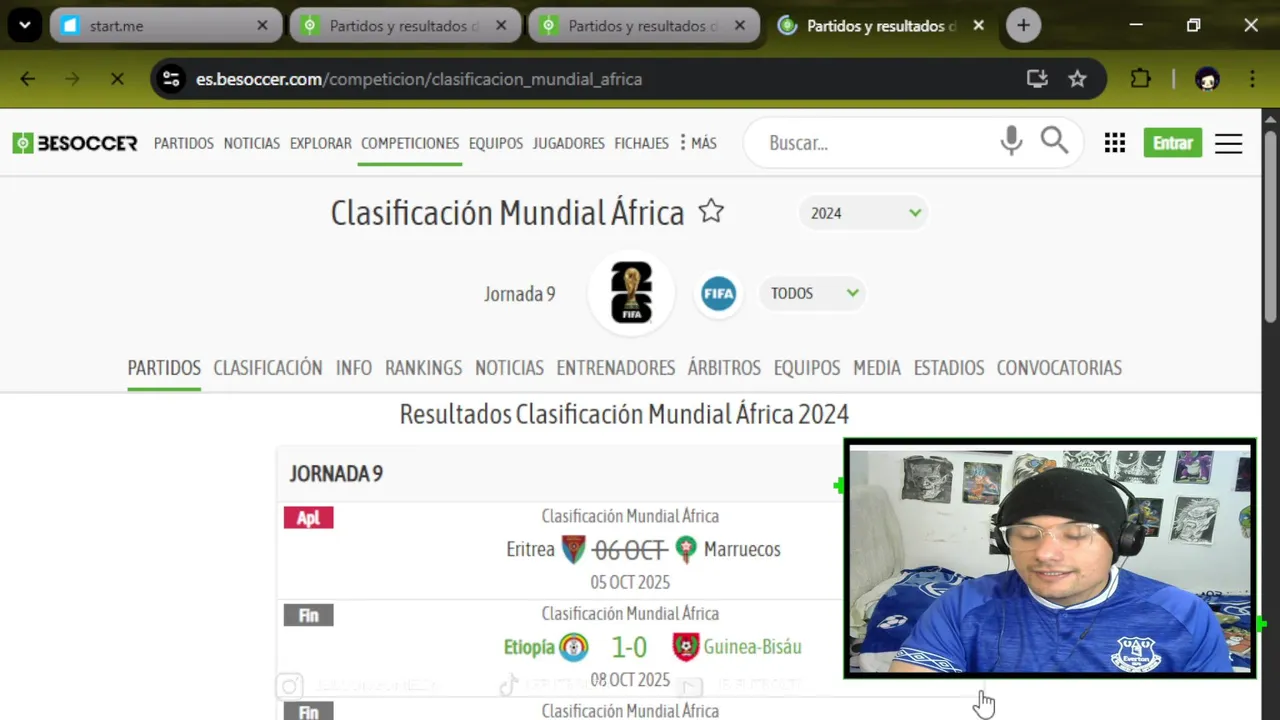Click the JORNADA 9 header
The width and height of the screenshot is (1280, 720).
click(336, 473)
